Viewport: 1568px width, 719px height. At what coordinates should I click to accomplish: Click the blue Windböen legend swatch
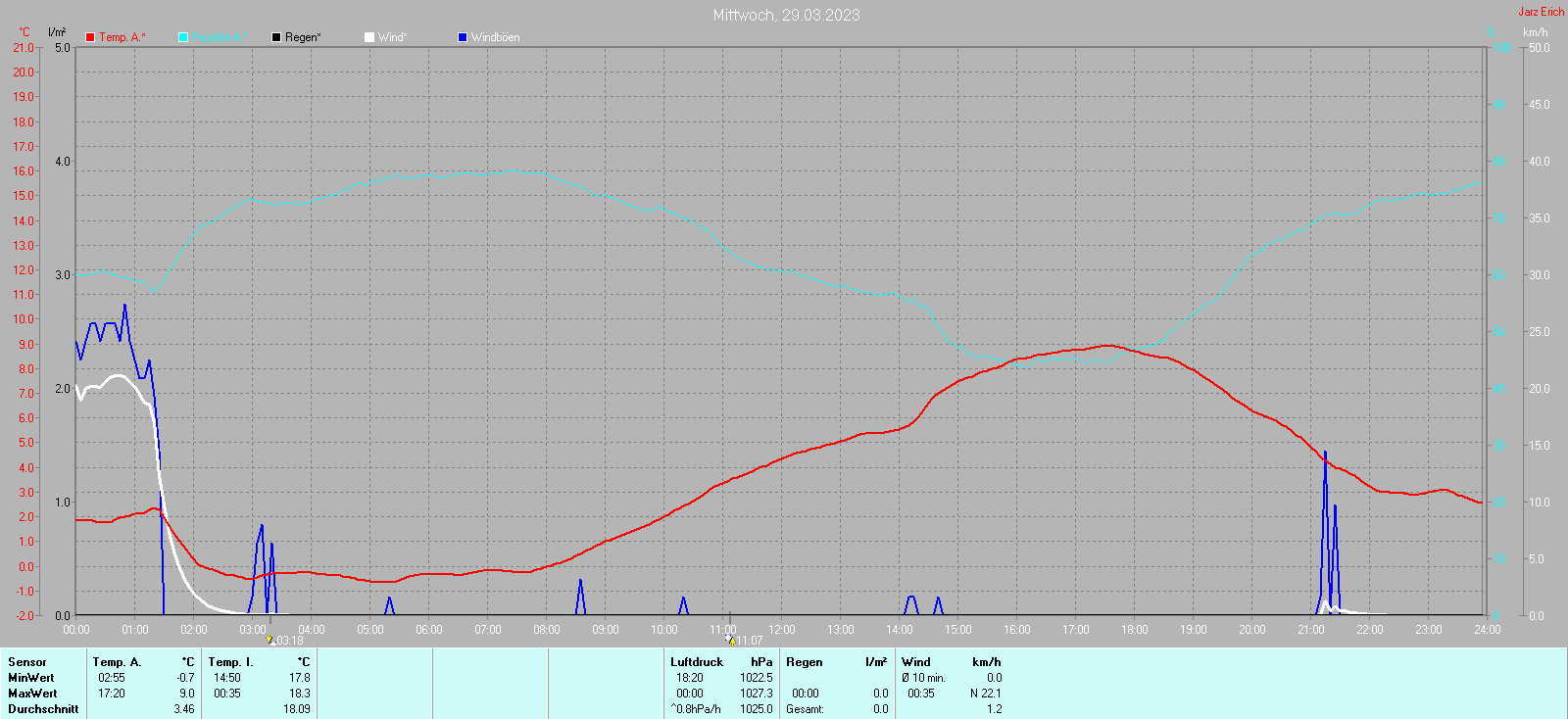463,37
